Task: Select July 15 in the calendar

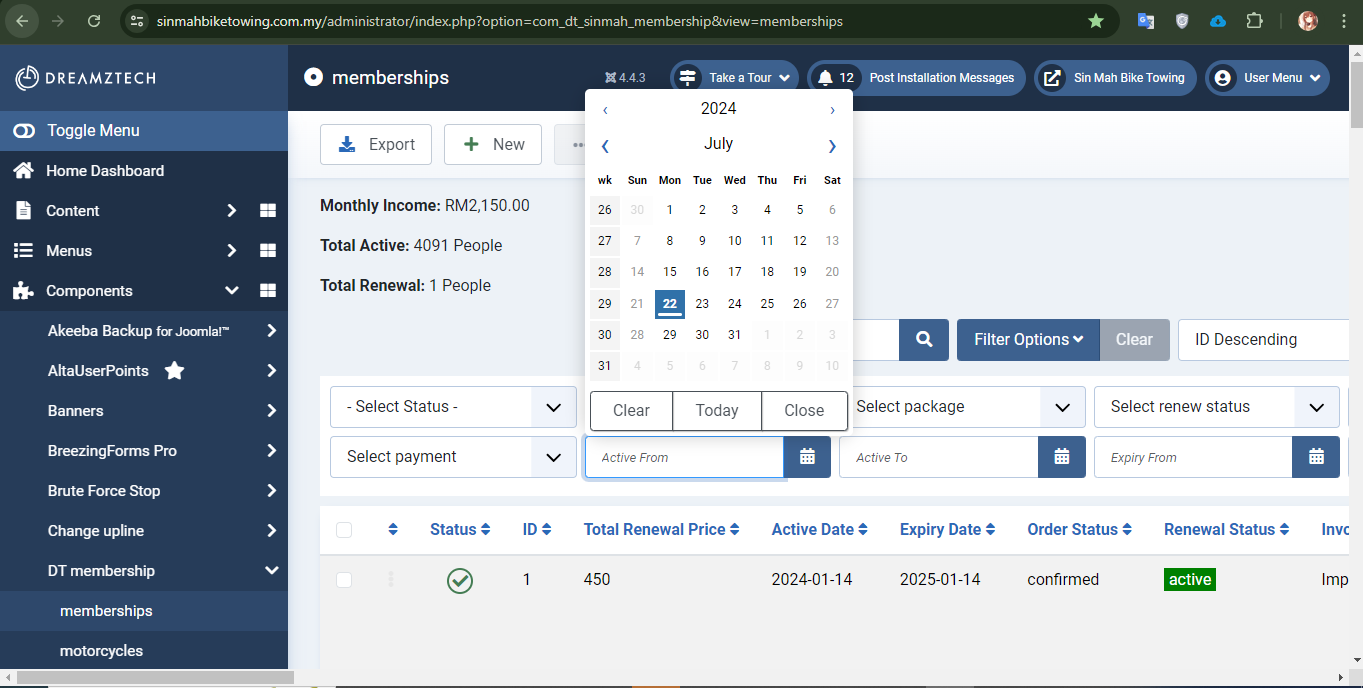Action: coord(670,272)
